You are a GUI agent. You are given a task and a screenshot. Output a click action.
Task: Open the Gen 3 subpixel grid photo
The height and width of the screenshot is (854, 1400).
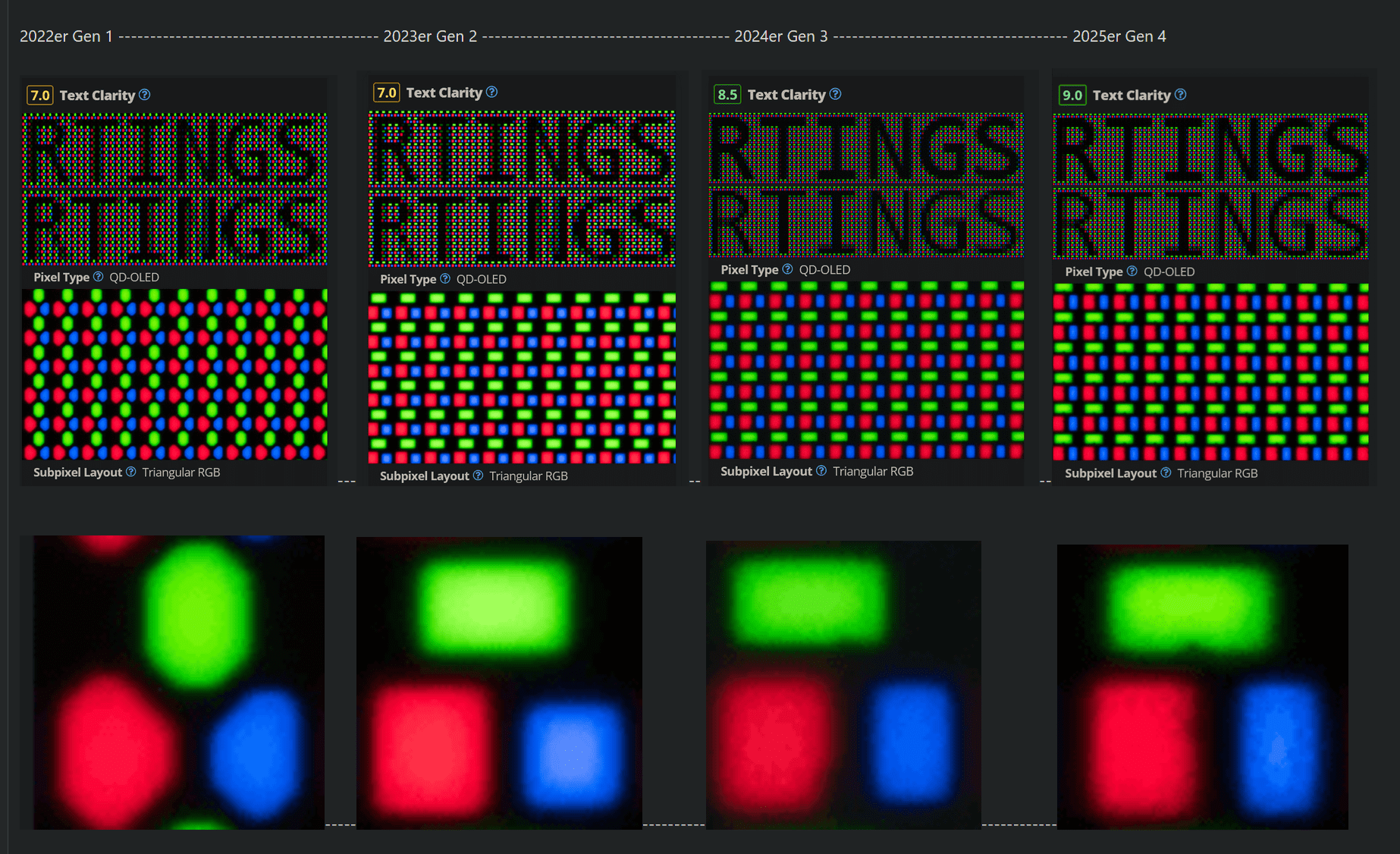(x=866, y=370)
